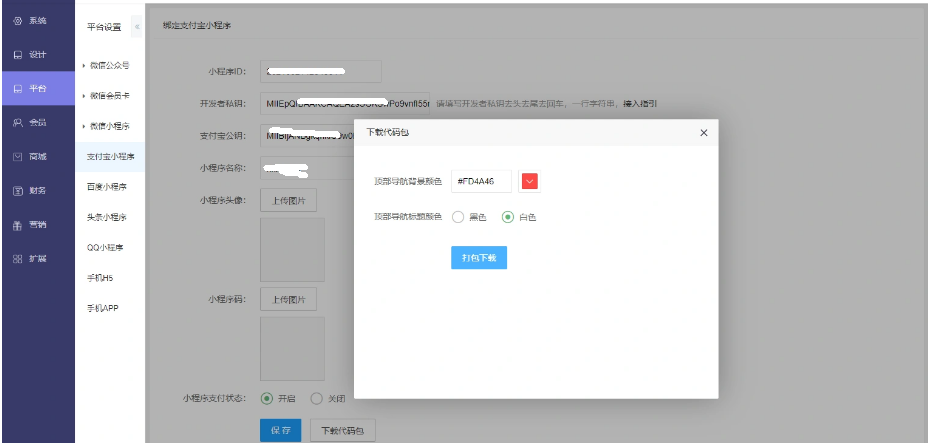928x443 pixels.
Task: Set 小程序支付状态 to 开启
Action: (267, 398)
